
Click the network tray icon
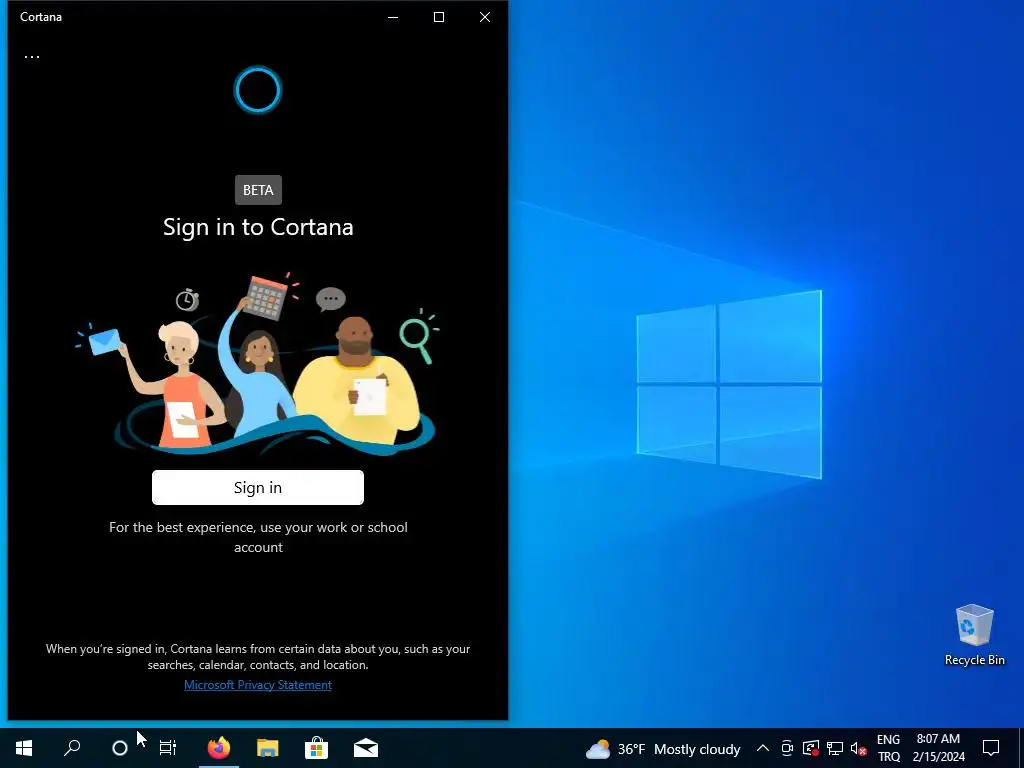(835, 748)
